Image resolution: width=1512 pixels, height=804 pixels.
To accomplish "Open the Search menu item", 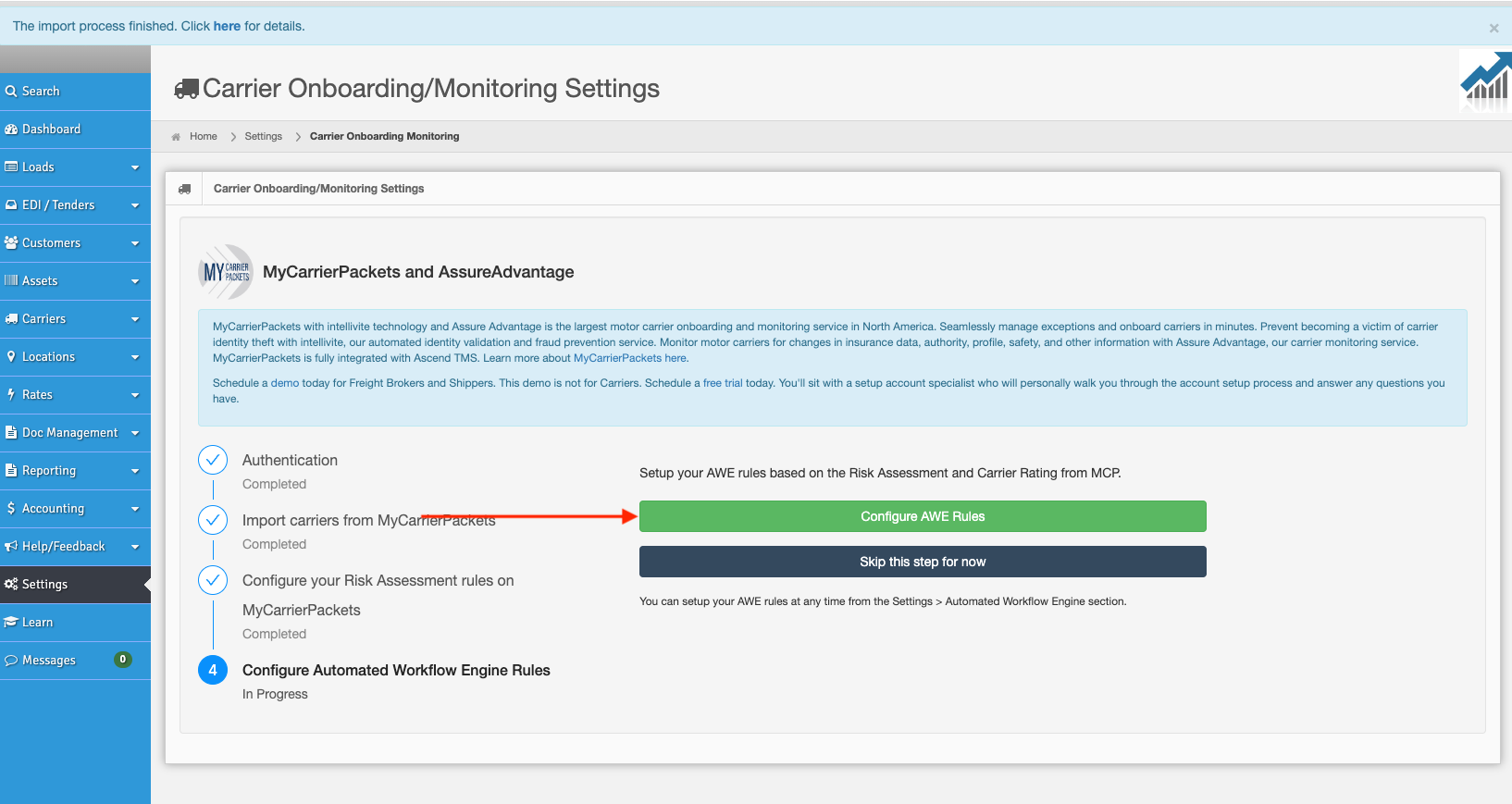I will pos(75,91).
